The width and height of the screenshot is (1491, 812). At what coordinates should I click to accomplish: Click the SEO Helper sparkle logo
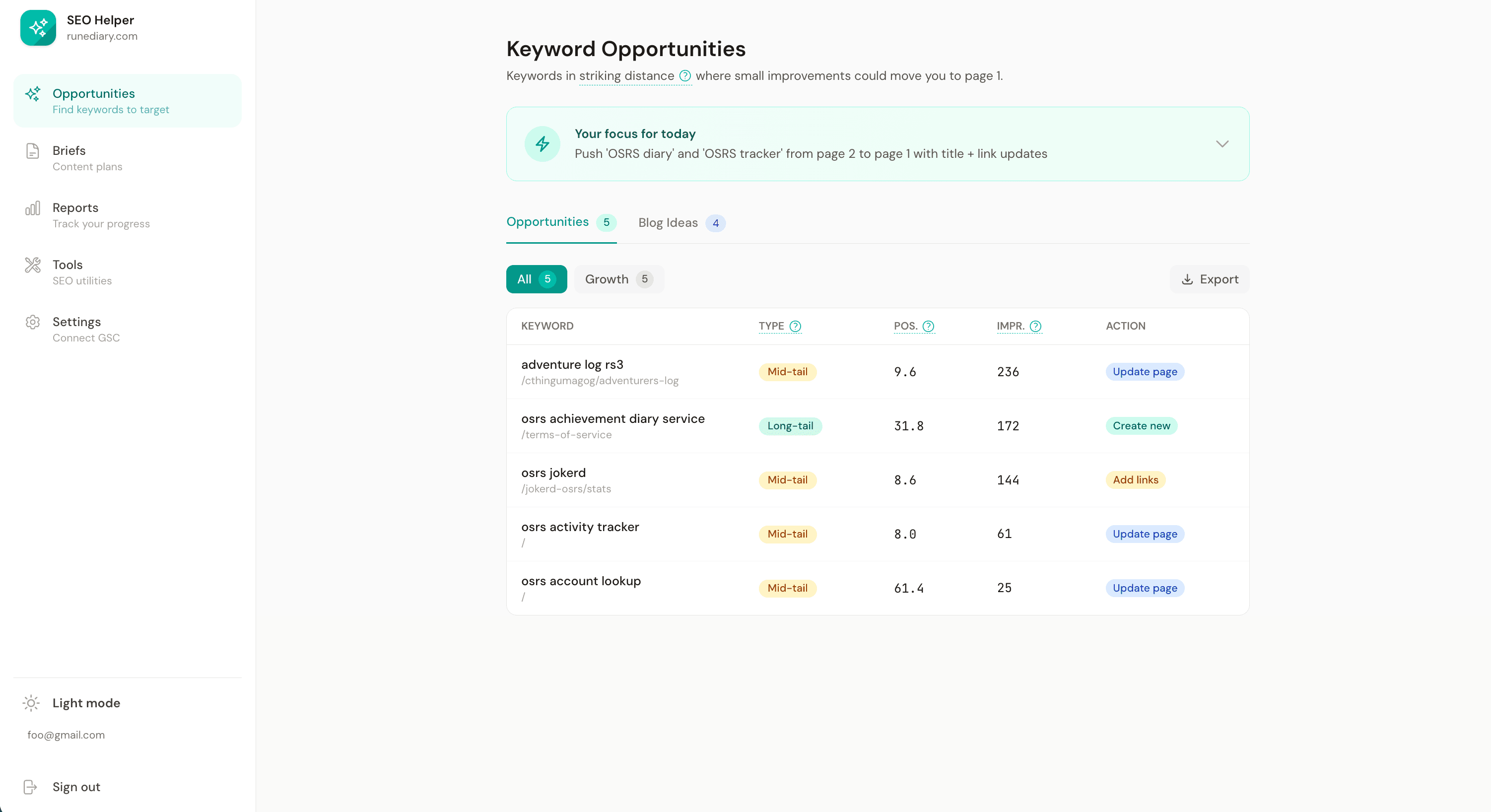pos(38,27)
